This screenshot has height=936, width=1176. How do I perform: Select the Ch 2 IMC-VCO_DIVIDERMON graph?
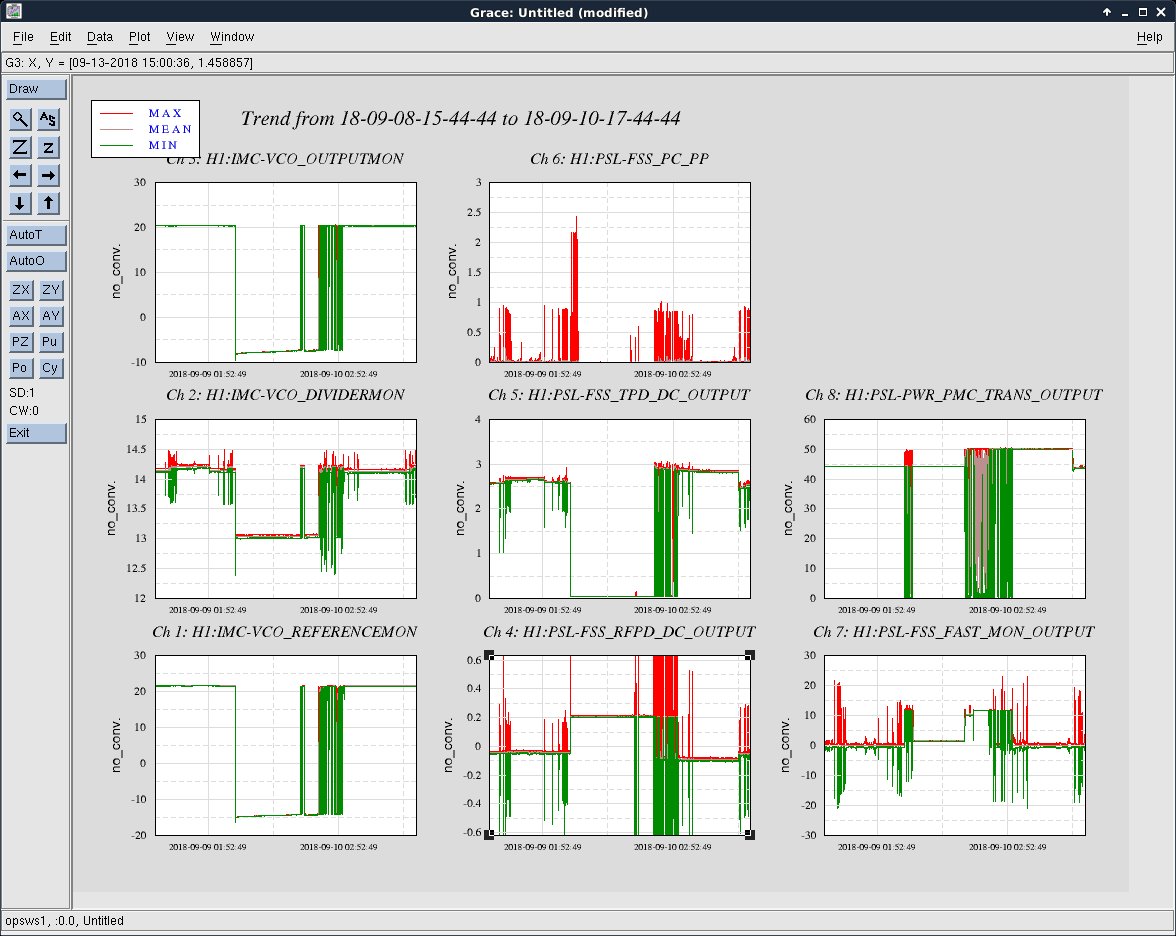click(x=286, y=508)
